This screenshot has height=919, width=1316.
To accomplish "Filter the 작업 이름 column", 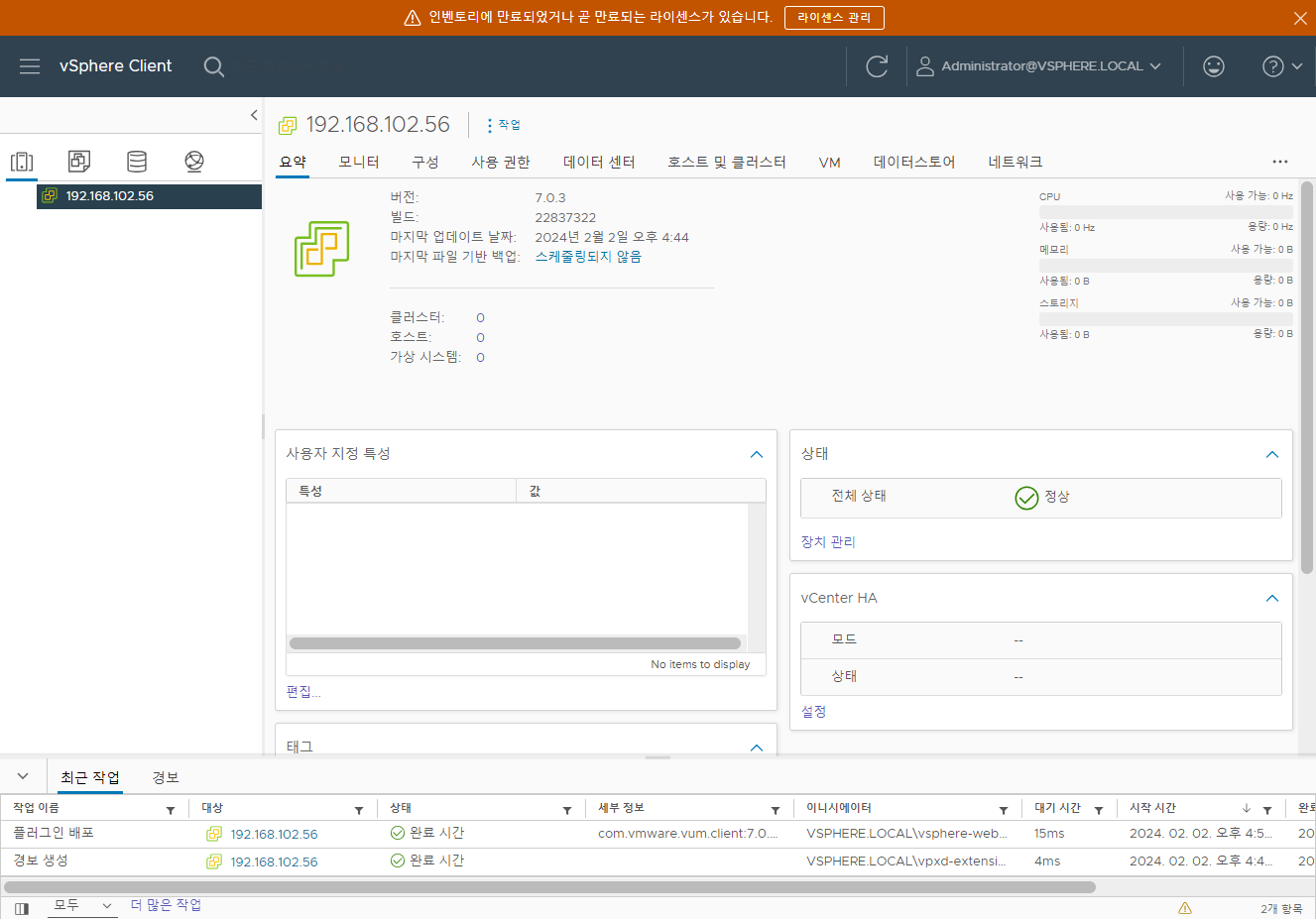I will [x=171, y=810].
